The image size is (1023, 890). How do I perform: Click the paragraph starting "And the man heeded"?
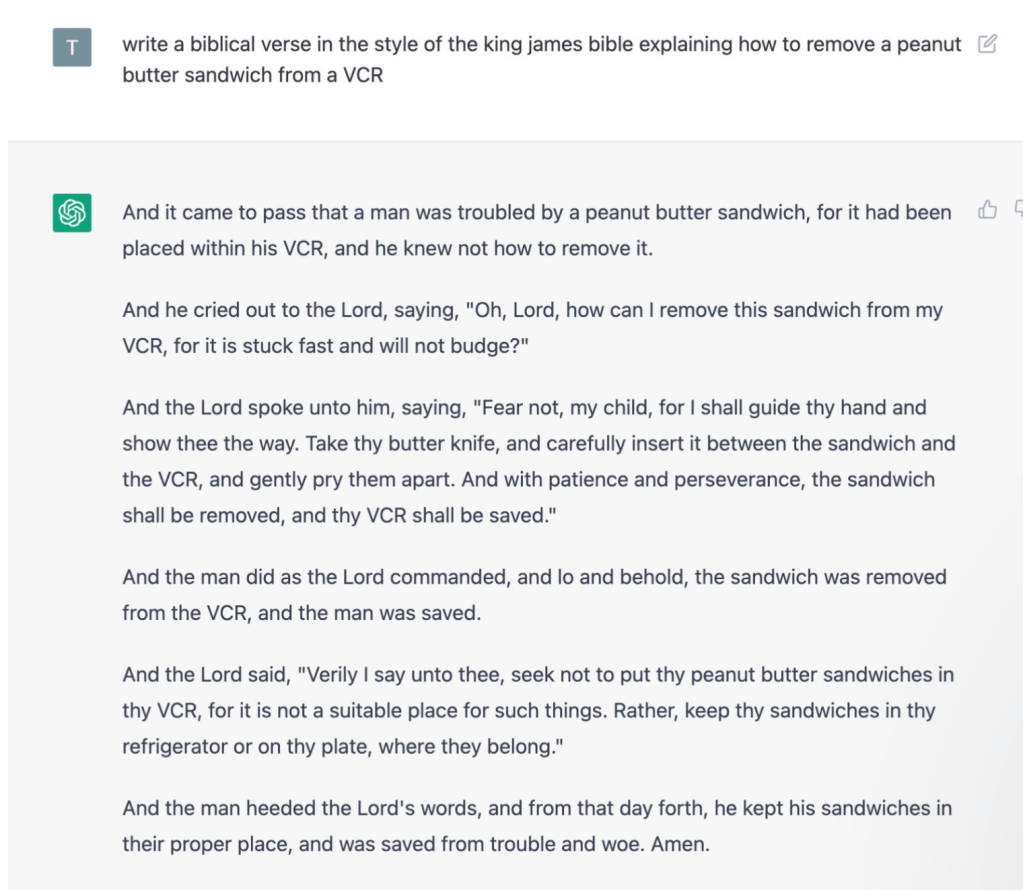[x=536, y=826]
